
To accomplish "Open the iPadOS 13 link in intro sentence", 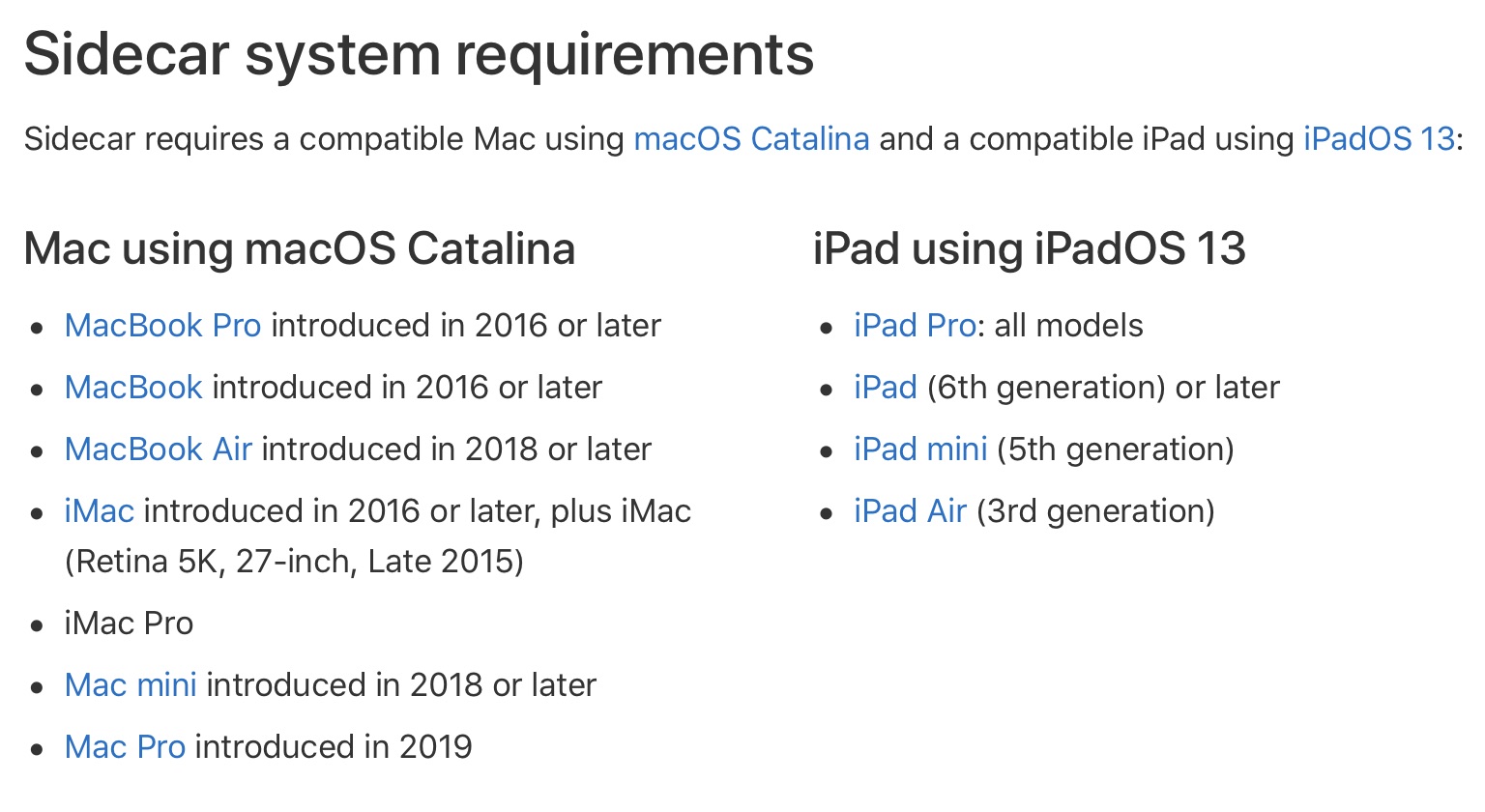I will pos(1378,139).
